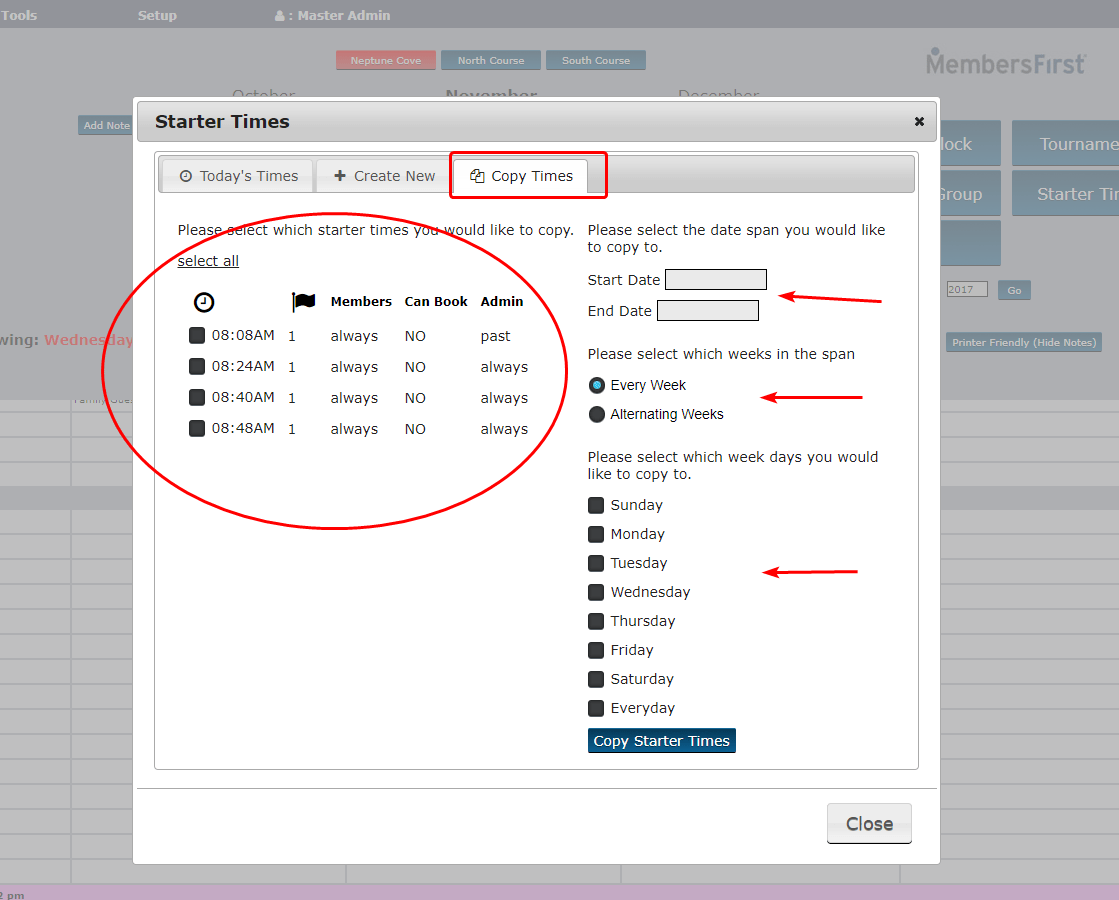Check the Wednesday weekday checkbox
1119x900 pixels.
(596, 592)
